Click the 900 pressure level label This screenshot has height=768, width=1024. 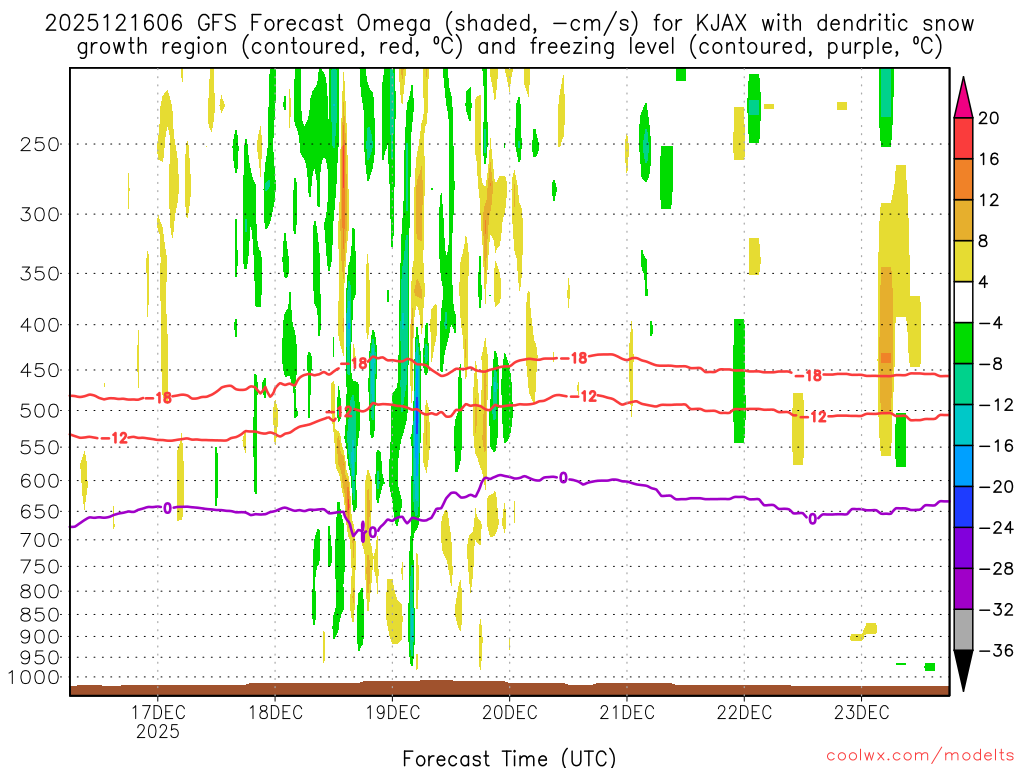click(40, 637)
